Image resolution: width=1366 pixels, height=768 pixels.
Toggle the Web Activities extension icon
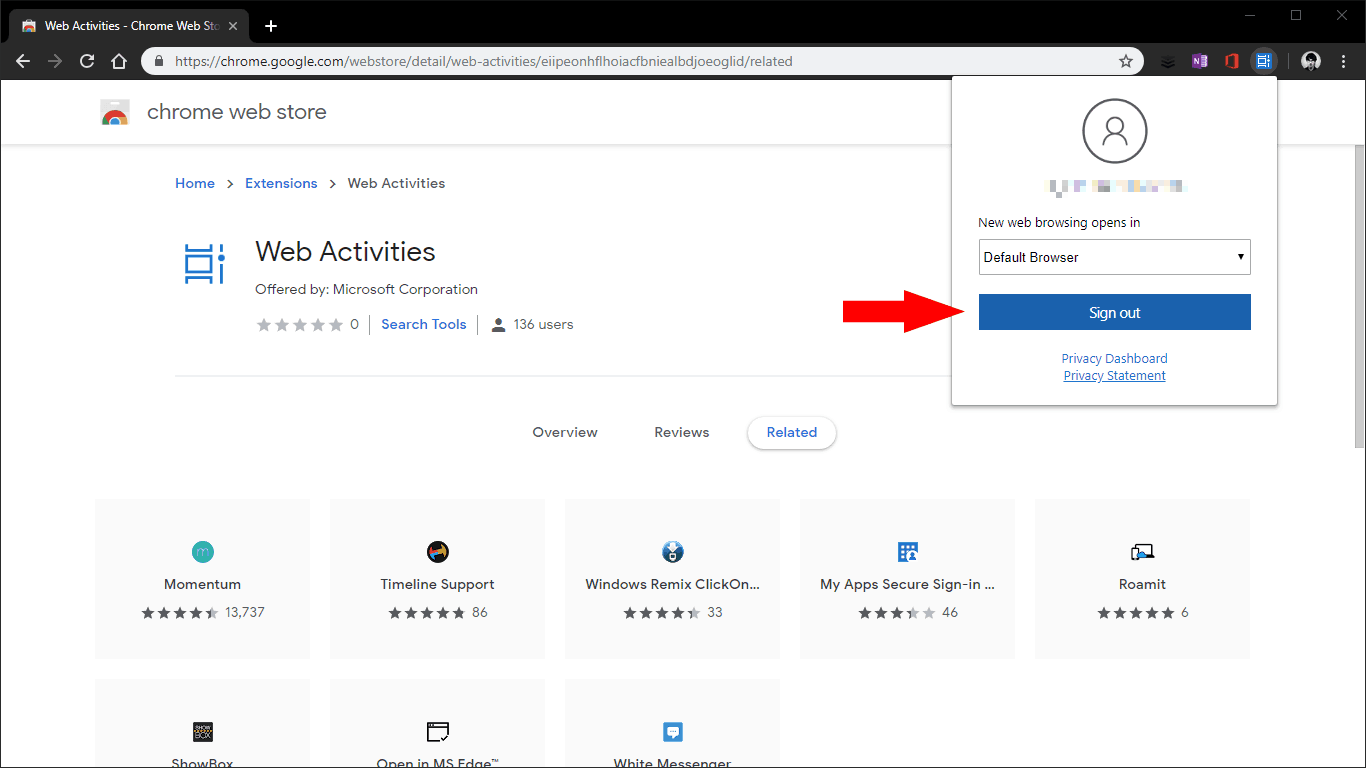coord(1264,61)
